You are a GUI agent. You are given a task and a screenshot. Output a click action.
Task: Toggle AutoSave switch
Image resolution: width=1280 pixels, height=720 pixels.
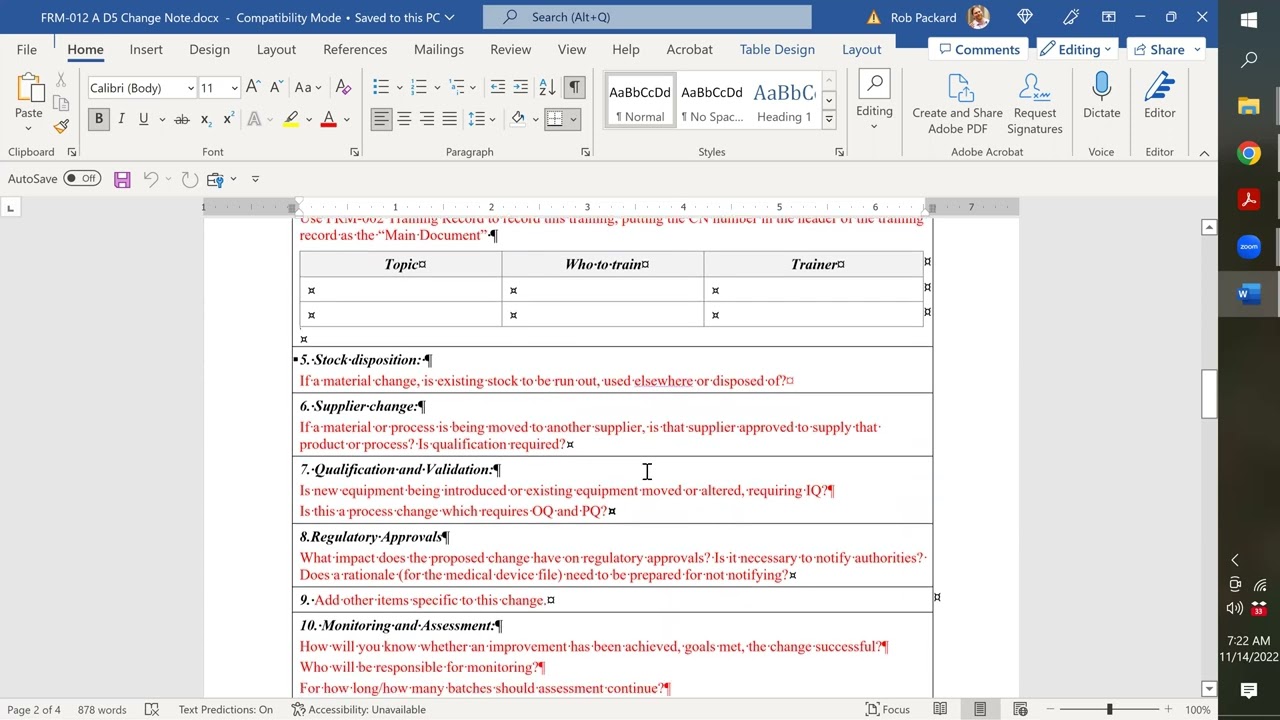point(82,179)
